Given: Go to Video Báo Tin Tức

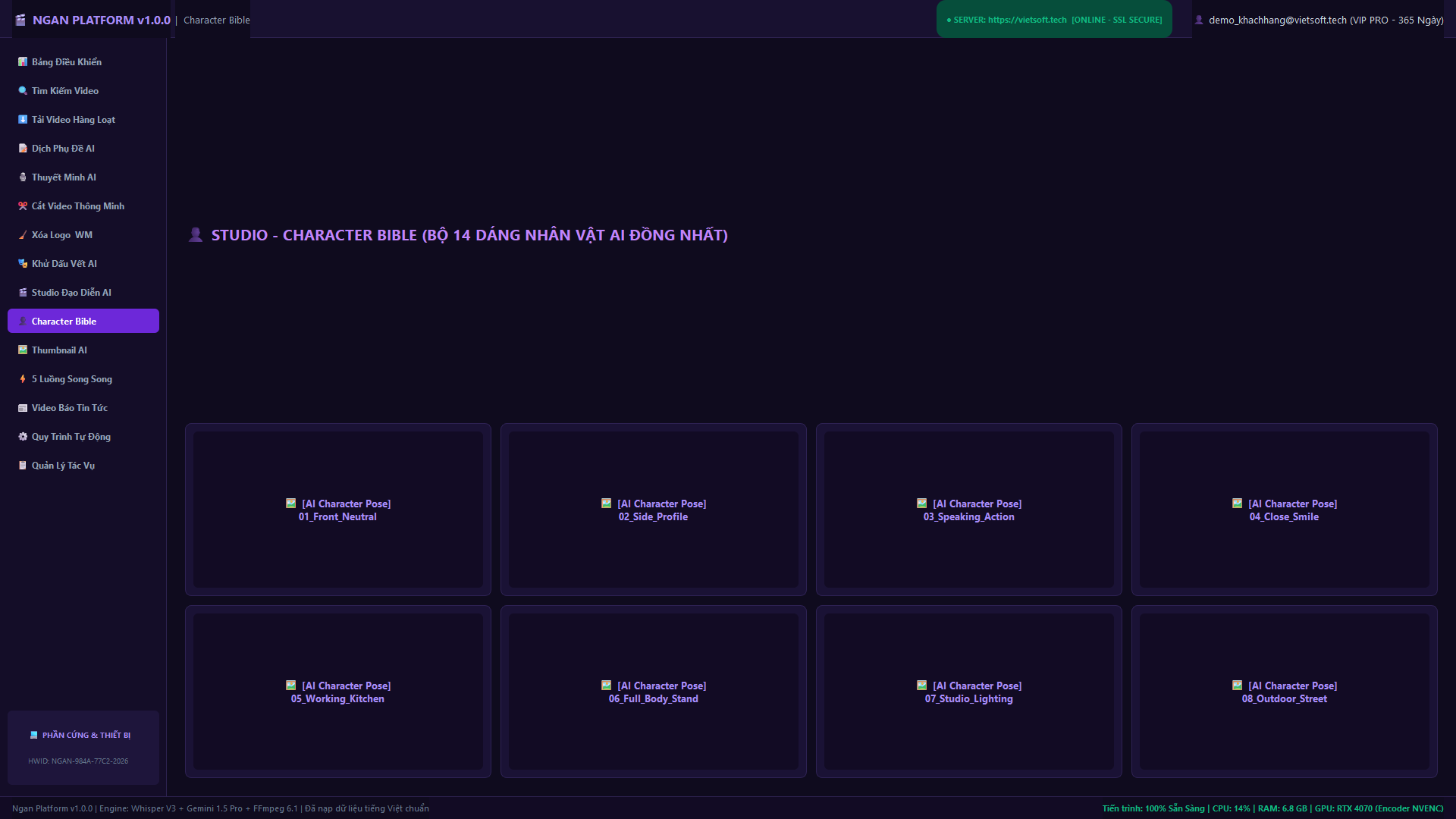Looking at the screenshot, I should (x=83, y=408).
